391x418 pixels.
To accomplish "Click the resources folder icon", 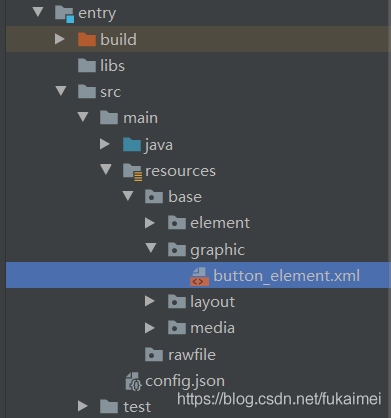I will [132, 172].
